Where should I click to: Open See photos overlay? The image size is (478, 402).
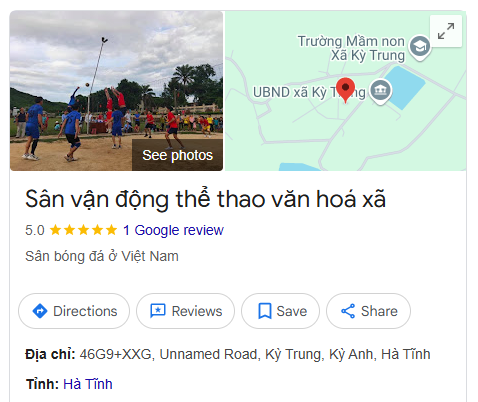coord(177,155)
